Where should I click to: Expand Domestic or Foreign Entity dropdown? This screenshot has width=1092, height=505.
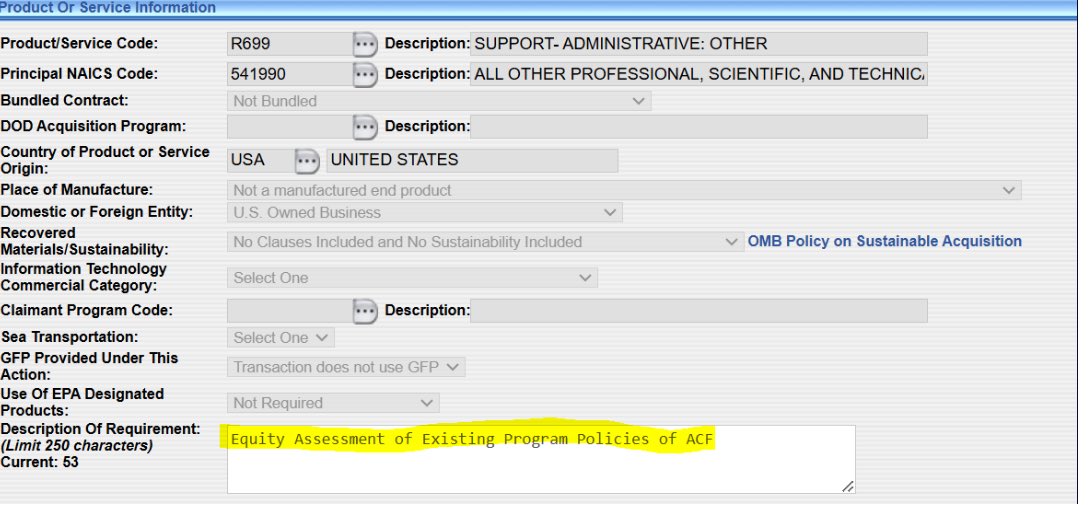pyautogui.click(x=425, y=212)
